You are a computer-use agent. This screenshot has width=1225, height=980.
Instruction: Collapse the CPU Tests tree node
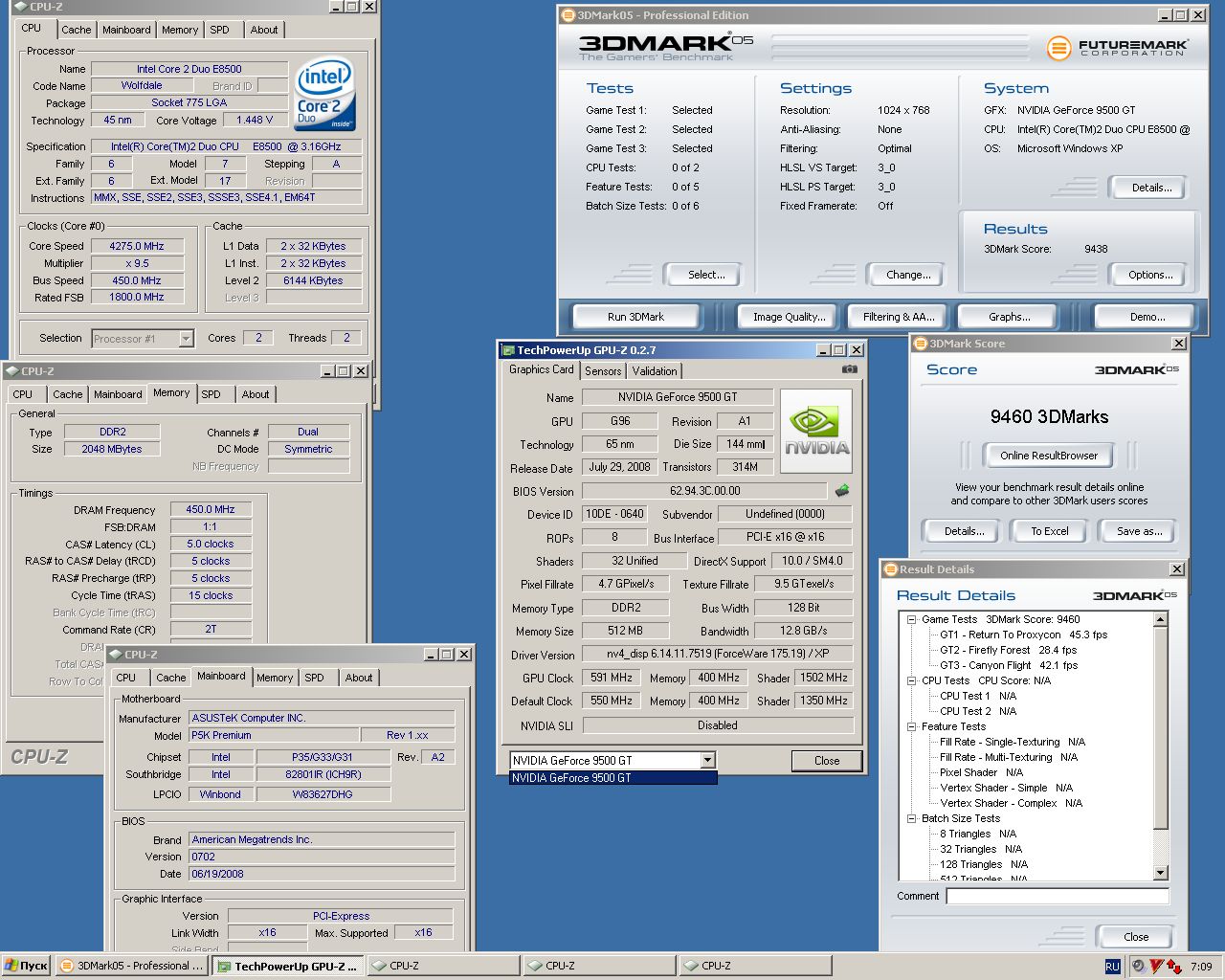[x=912, y=680]
